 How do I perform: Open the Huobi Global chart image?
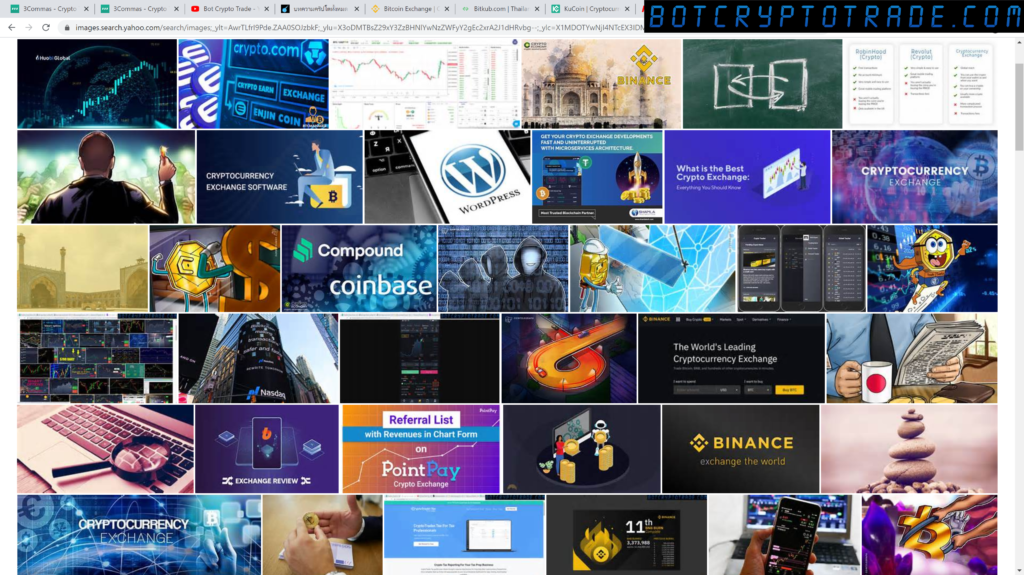pos(97,84)
